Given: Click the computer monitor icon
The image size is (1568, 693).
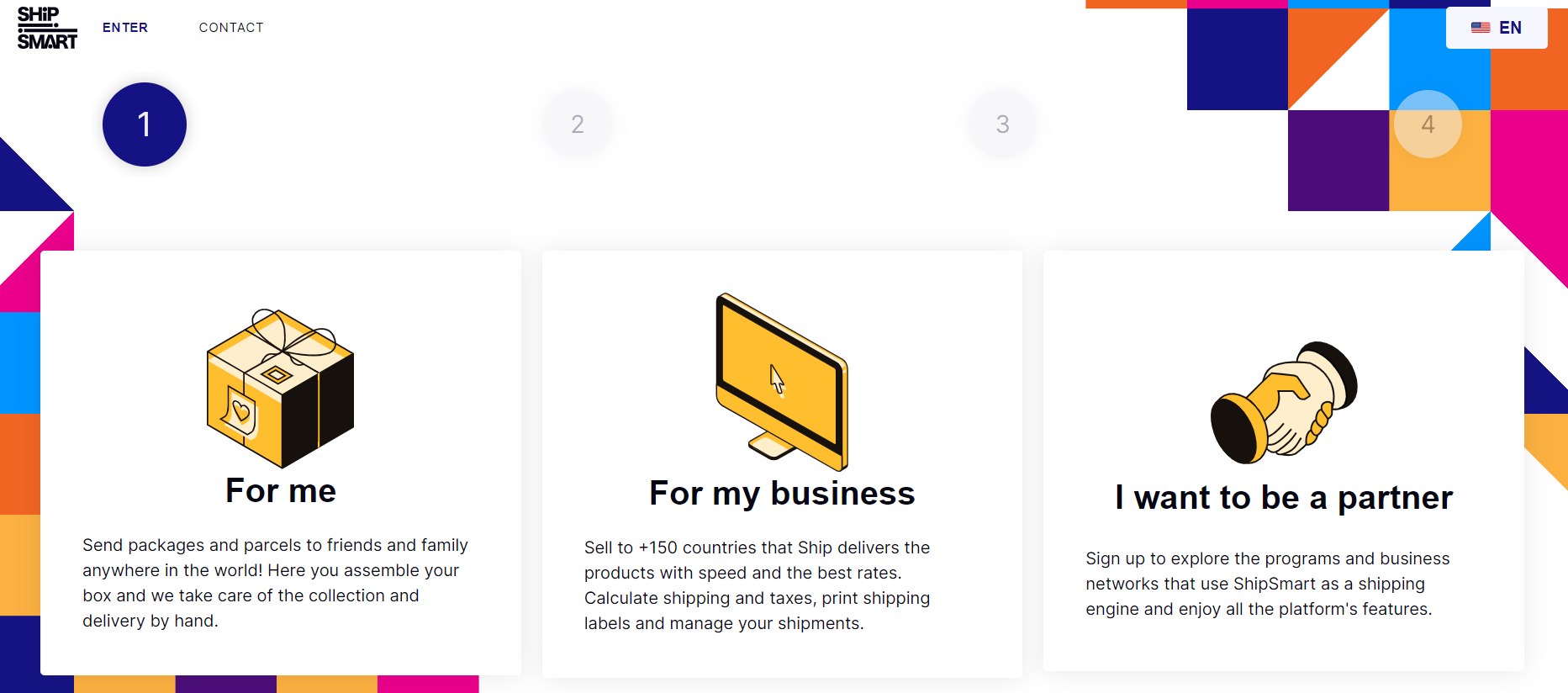Looking at the screenshot, I should (782, 382).
